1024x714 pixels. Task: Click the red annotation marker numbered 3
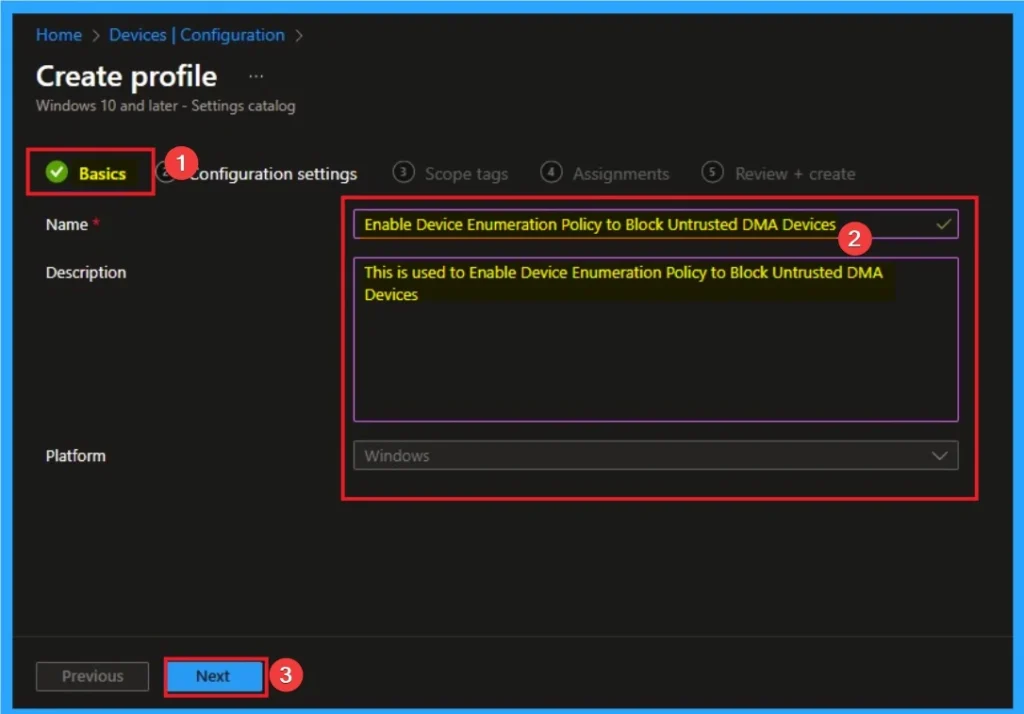click(x=285, y=675)
